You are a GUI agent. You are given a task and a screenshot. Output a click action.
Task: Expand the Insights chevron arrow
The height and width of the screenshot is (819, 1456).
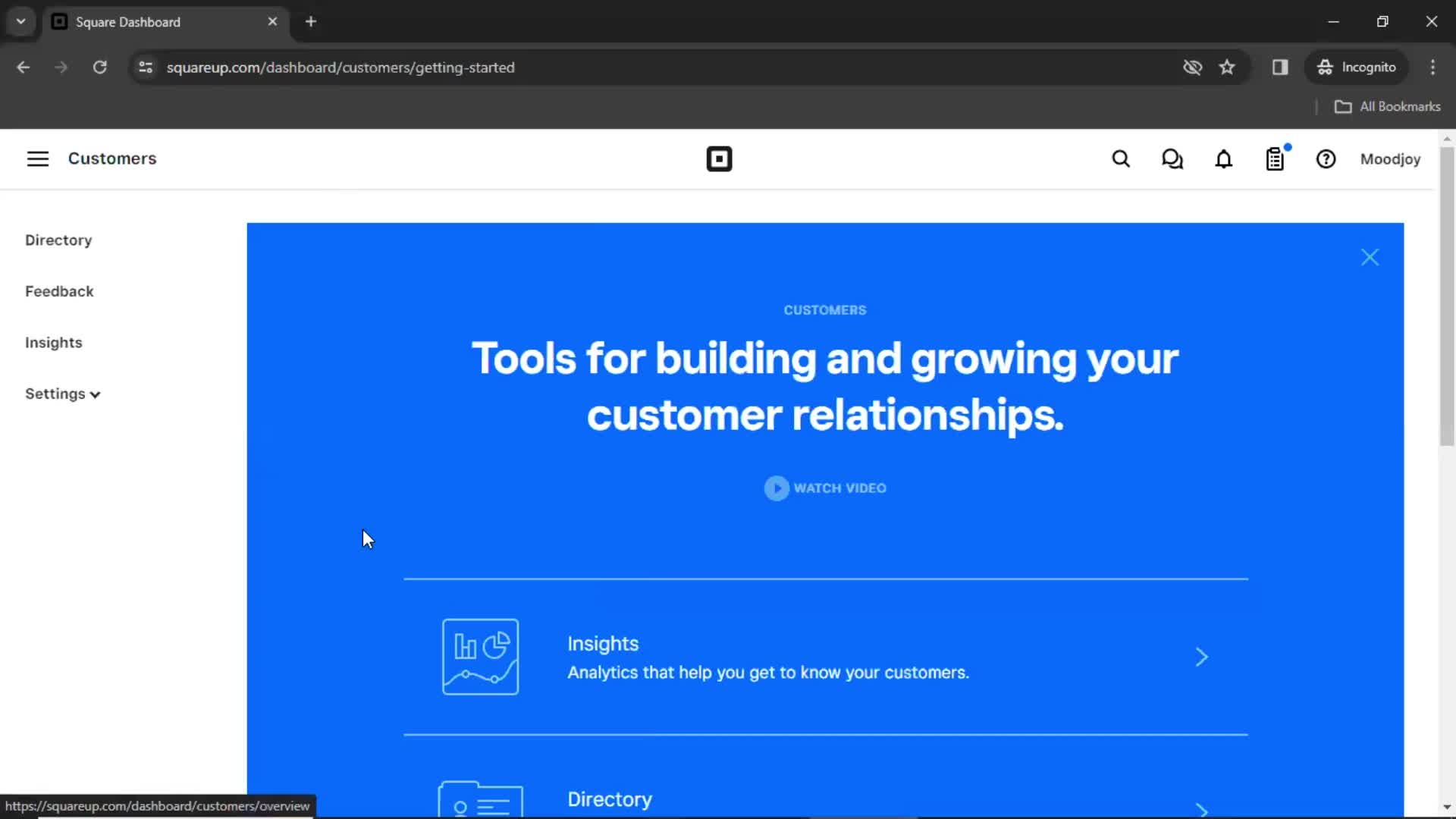(x=1201, y=656)
